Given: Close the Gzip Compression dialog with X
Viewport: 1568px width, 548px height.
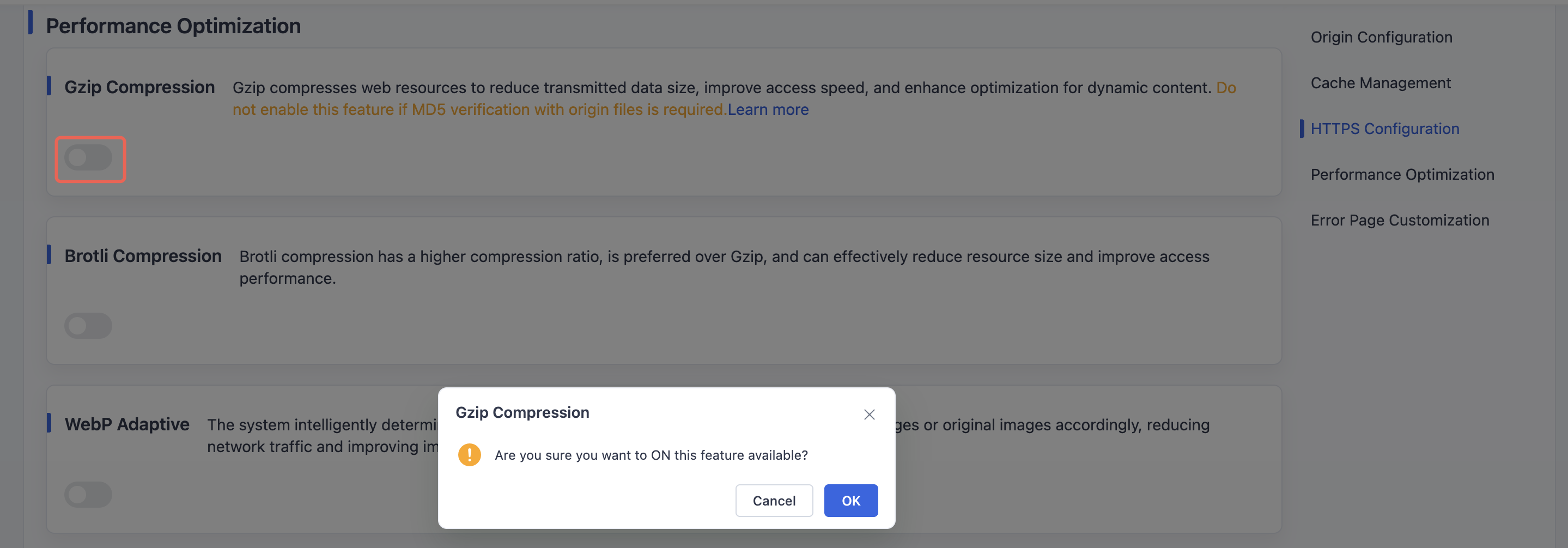Looking at the screenshot, I should 868,415.
